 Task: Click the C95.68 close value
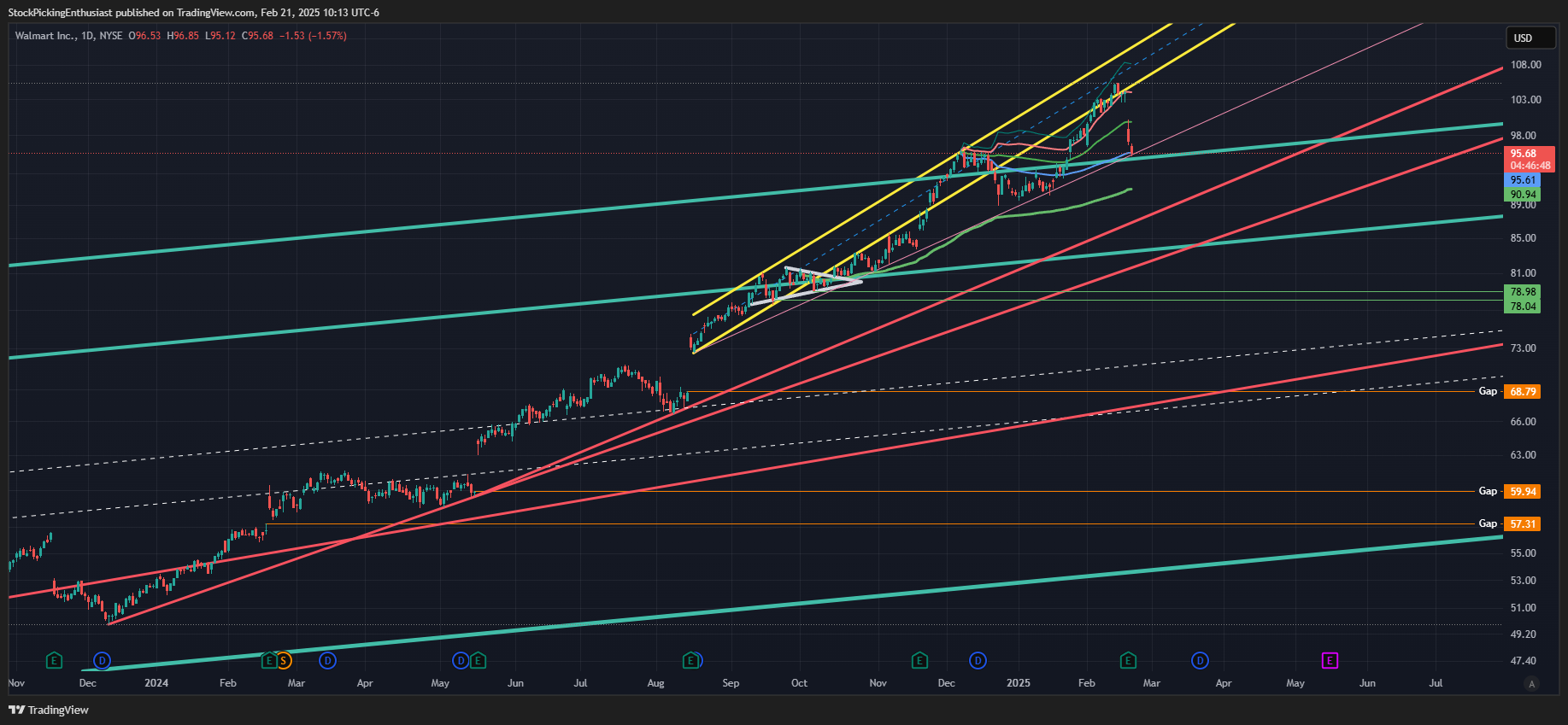point(257,36)
